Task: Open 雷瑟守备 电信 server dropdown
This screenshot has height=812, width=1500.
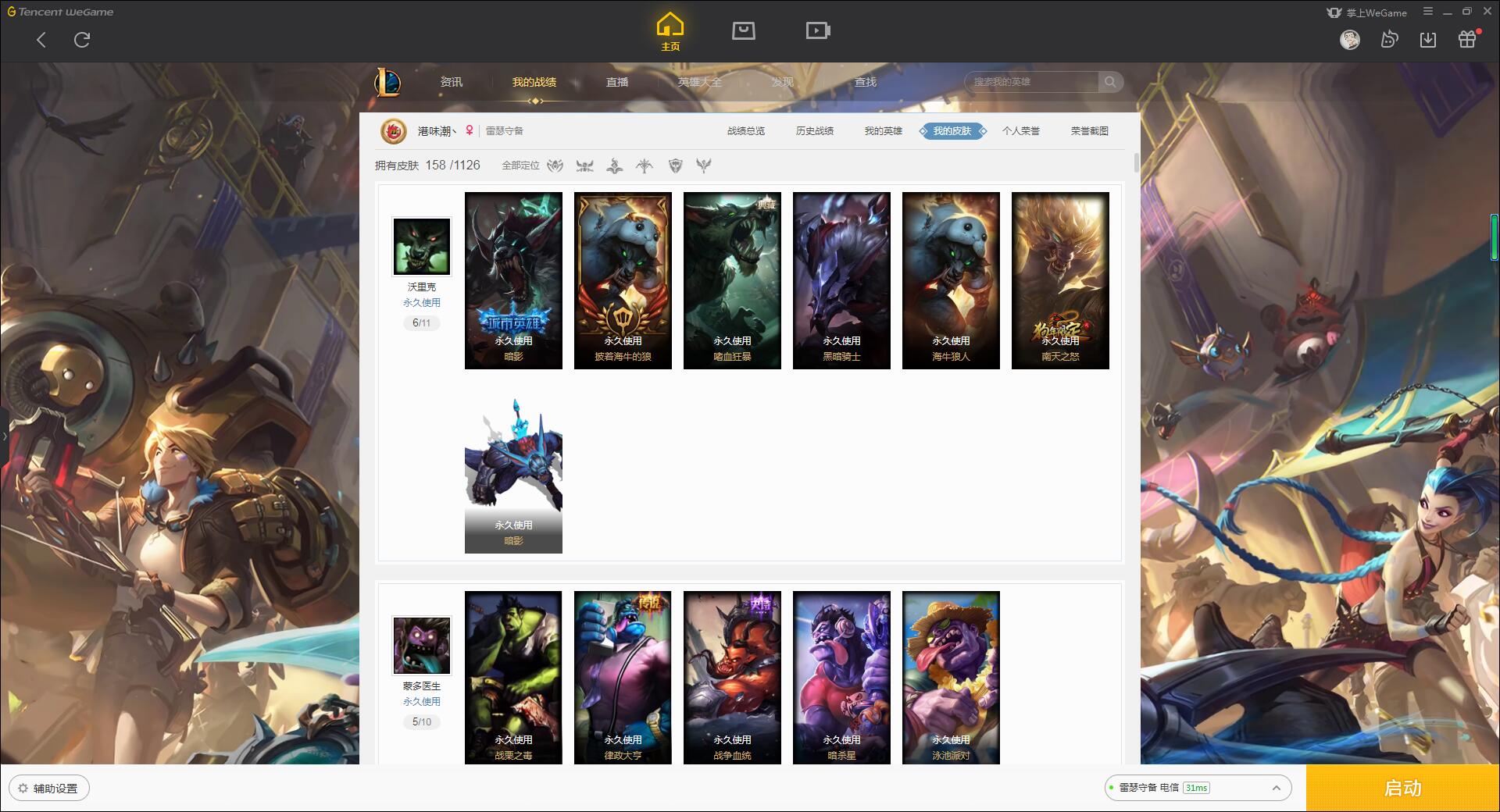Action: point(1198,789)
